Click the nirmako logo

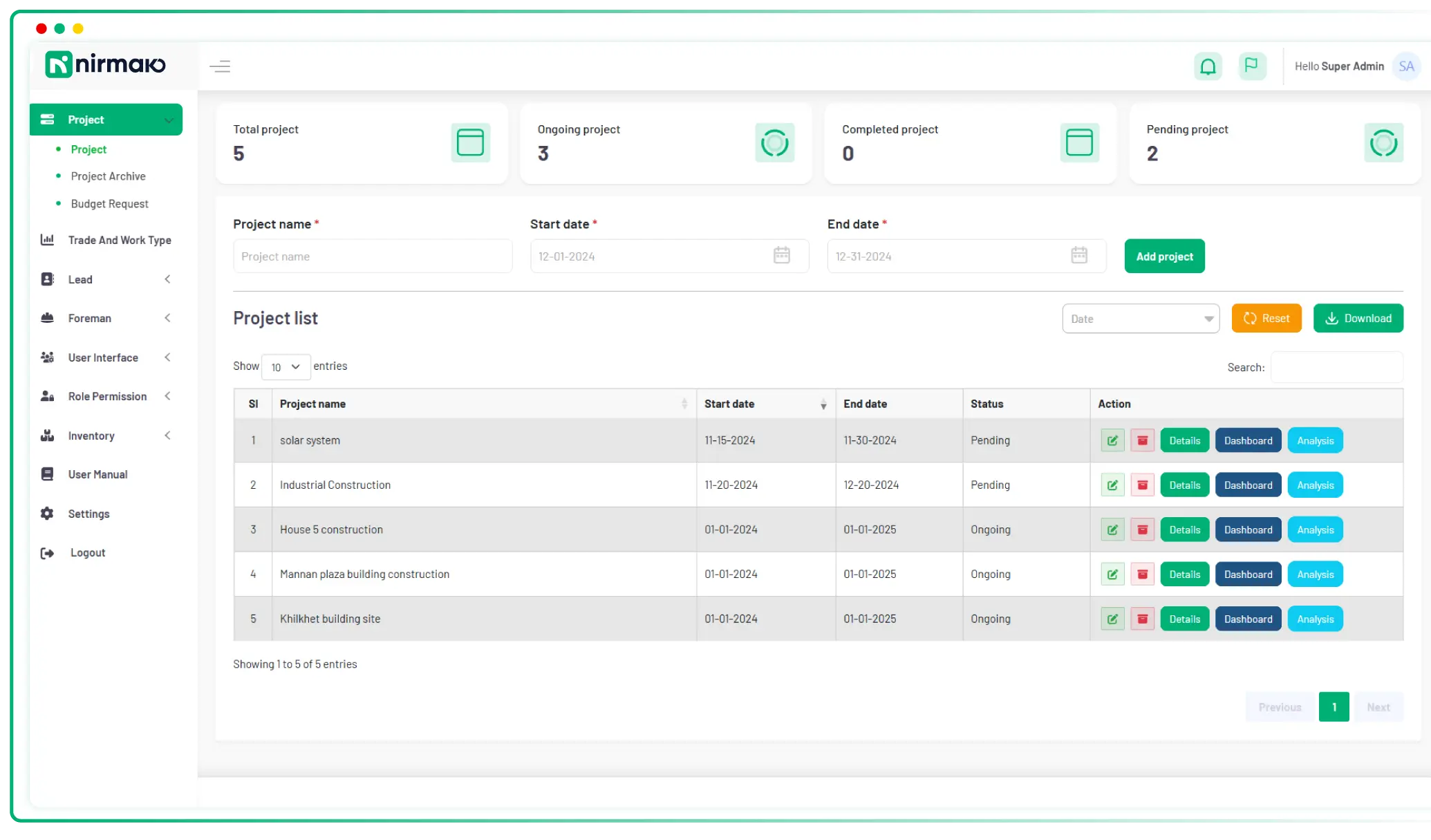tap(105, 64)
